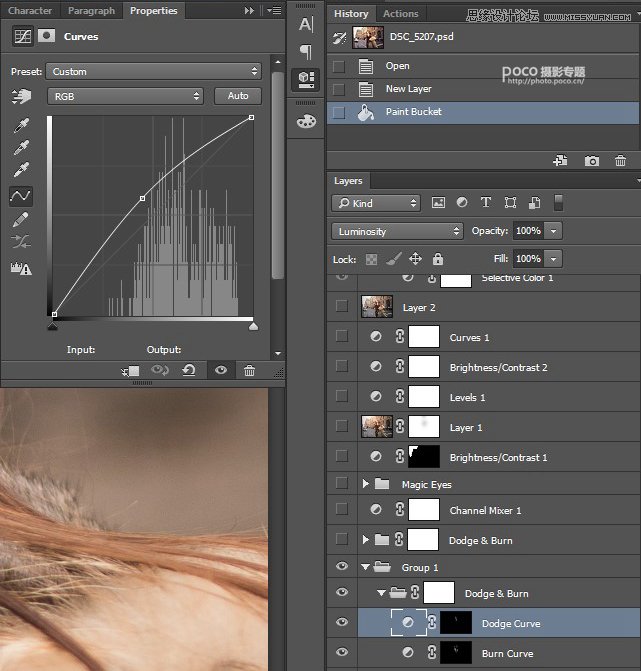This screenshot has height=671, width=641.
Task: Click the reset adjustment arrow icon
Action: [188, 370]
